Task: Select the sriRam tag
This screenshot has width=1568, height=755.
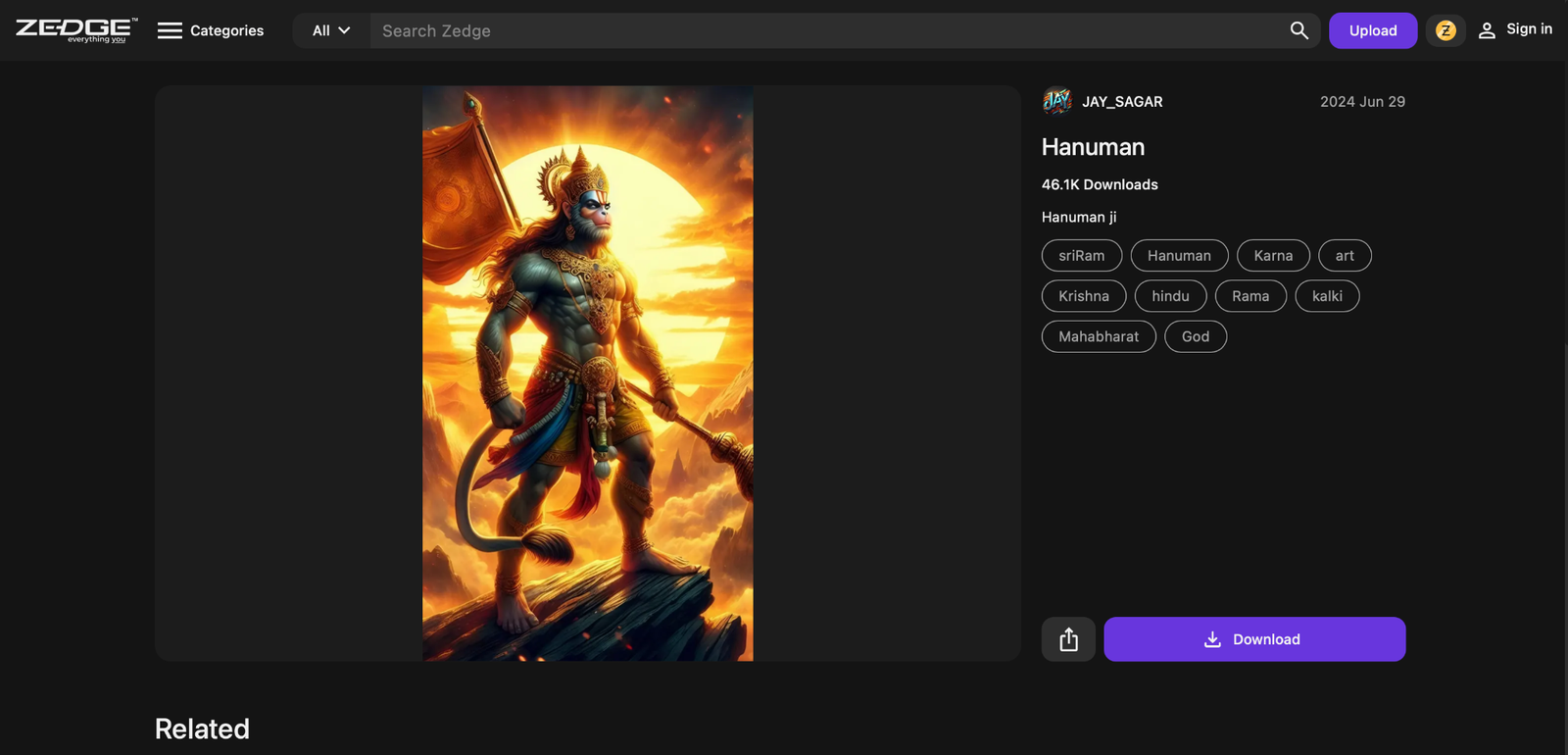Action: (x=1082, y=256)
